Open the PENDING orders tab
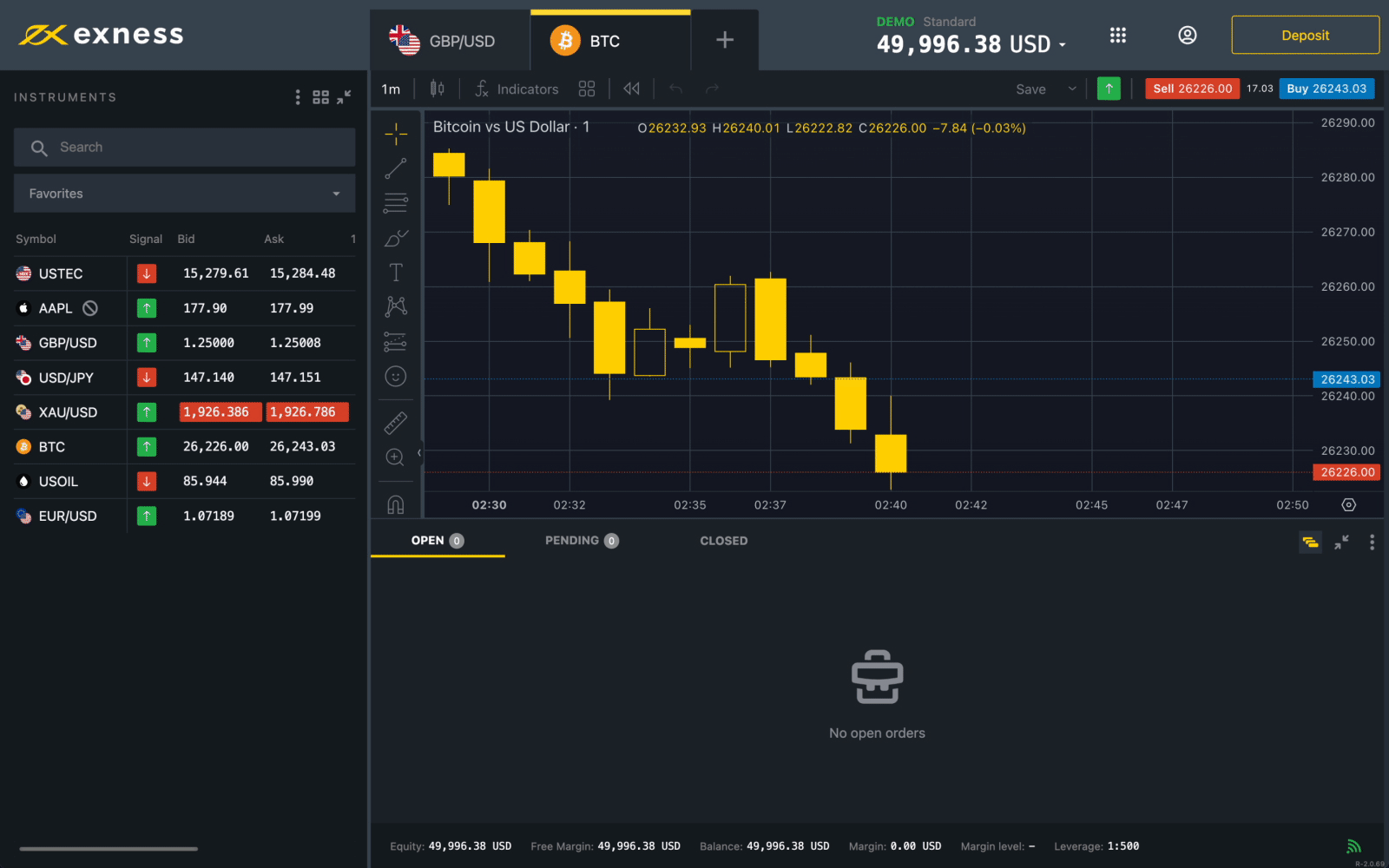Image resolution: width=1389 pixels, height=868 pixels. pyautogui.click(x=581, y=541)
